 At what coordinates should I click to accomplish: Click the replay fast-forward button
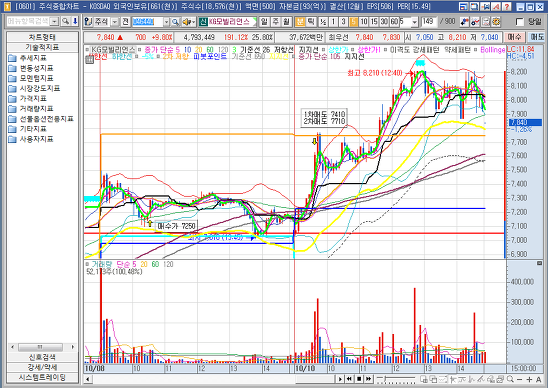(369, 379)
